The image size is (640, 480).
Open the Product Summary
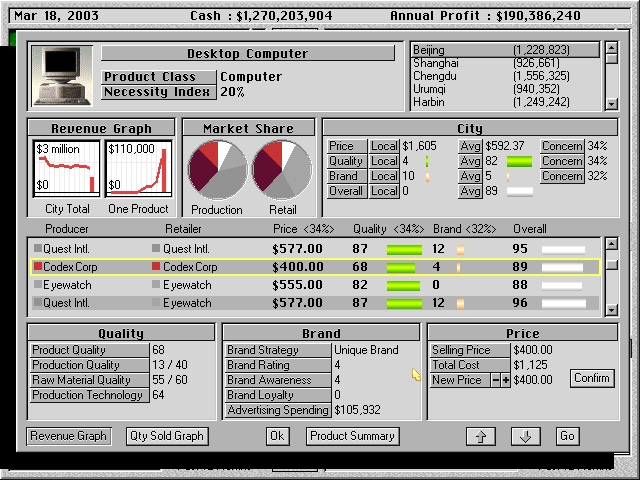352,436
